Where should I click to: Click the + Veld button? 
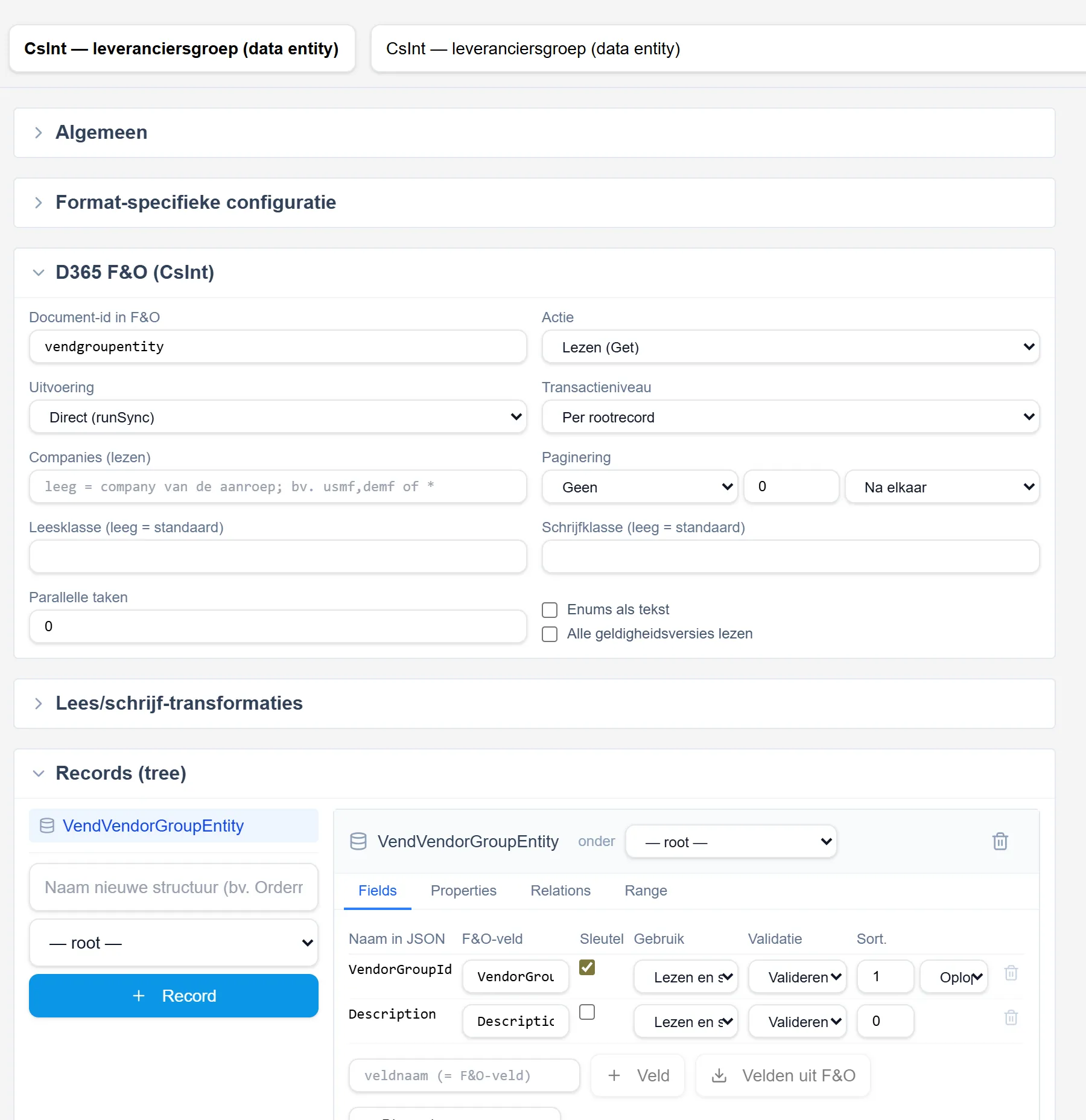click(638, 1075)
